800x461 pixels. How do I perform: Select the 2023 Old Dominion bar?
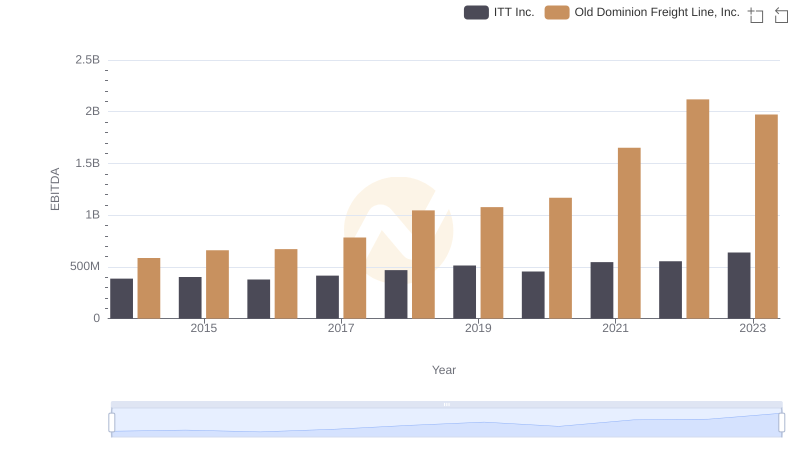click(x=766, y=217)
